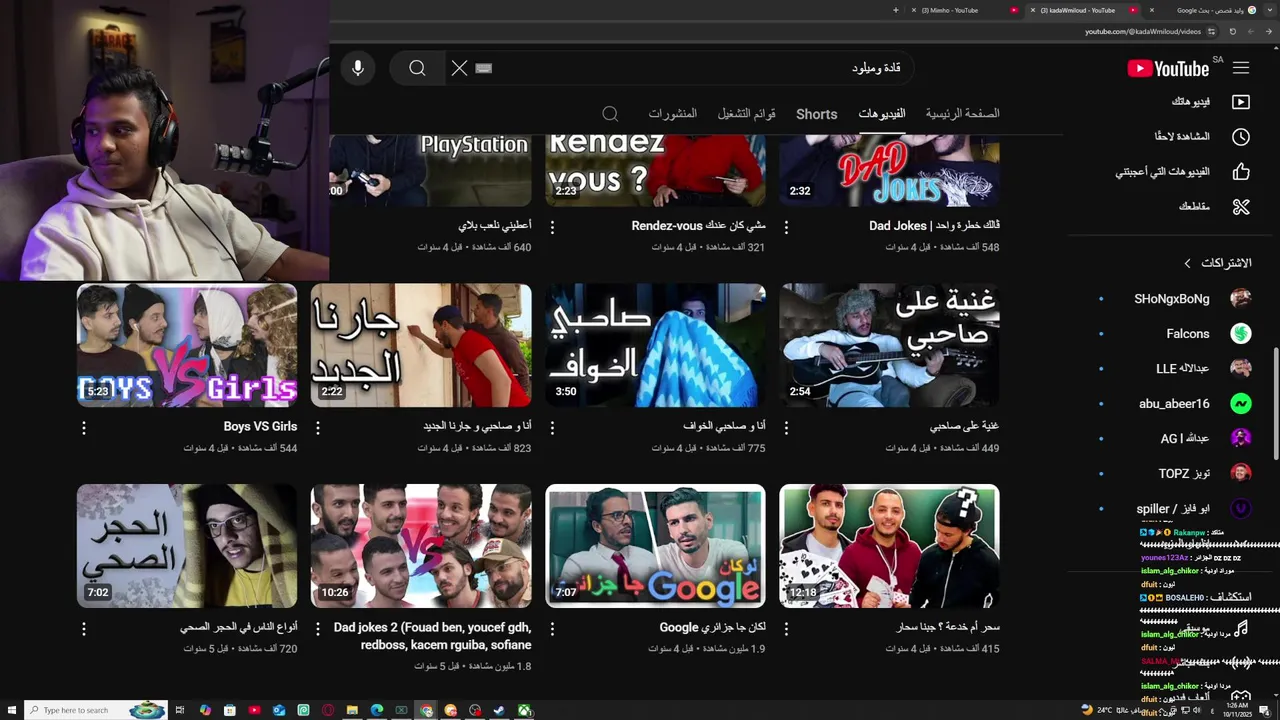Open three-dot menu for Dad jokes 2 video

318,630
